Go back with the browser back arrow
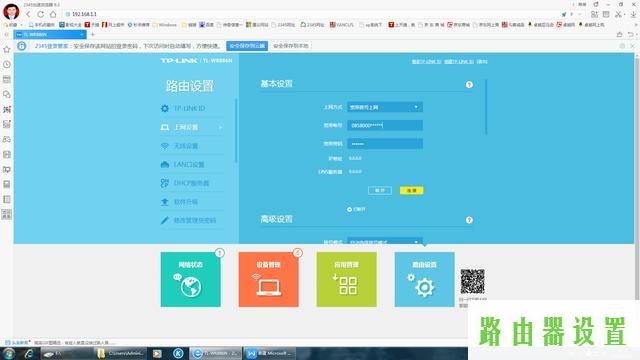 [28, 14]
